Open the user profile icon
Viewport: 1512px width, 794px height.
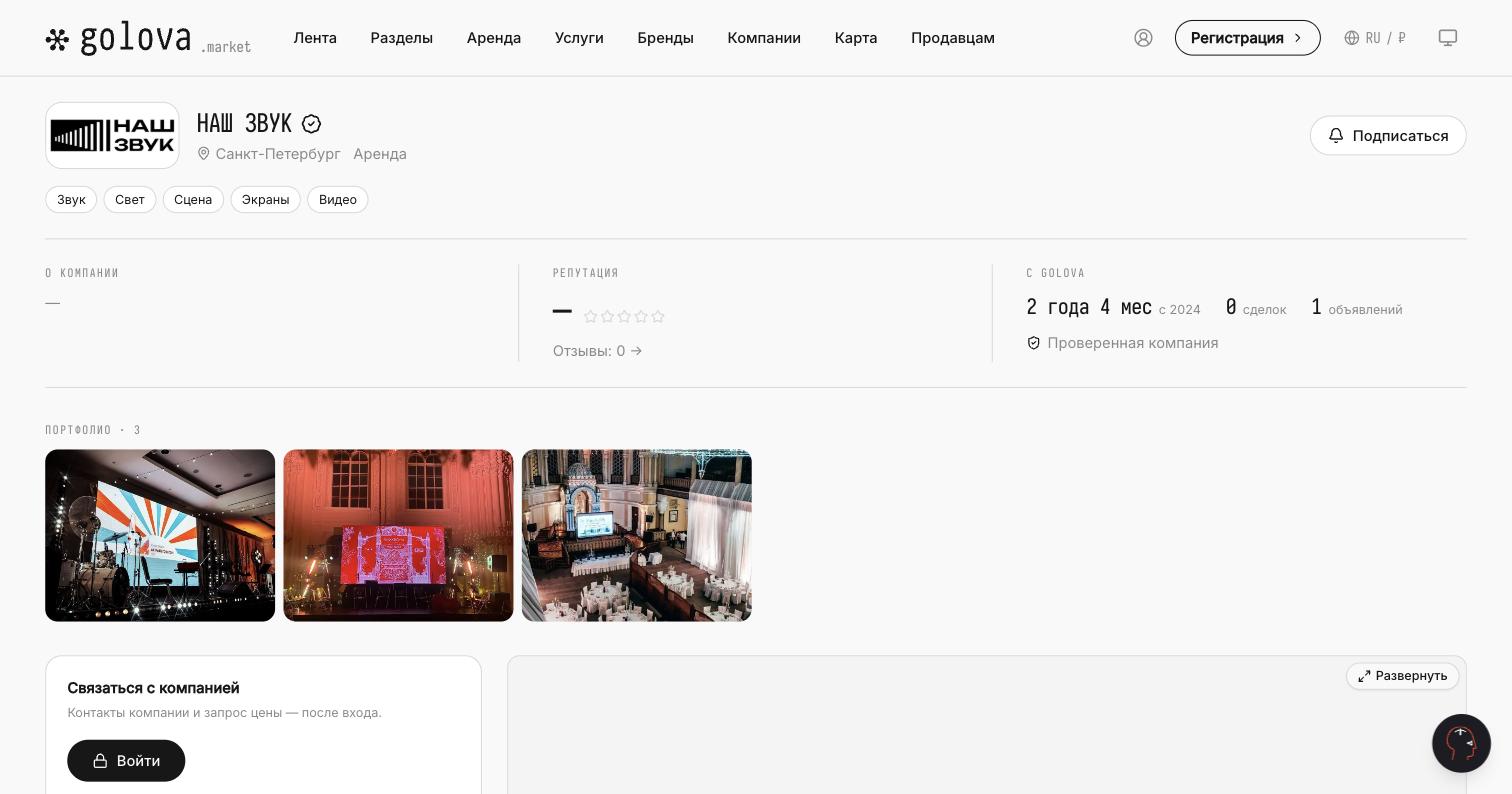1143,38
